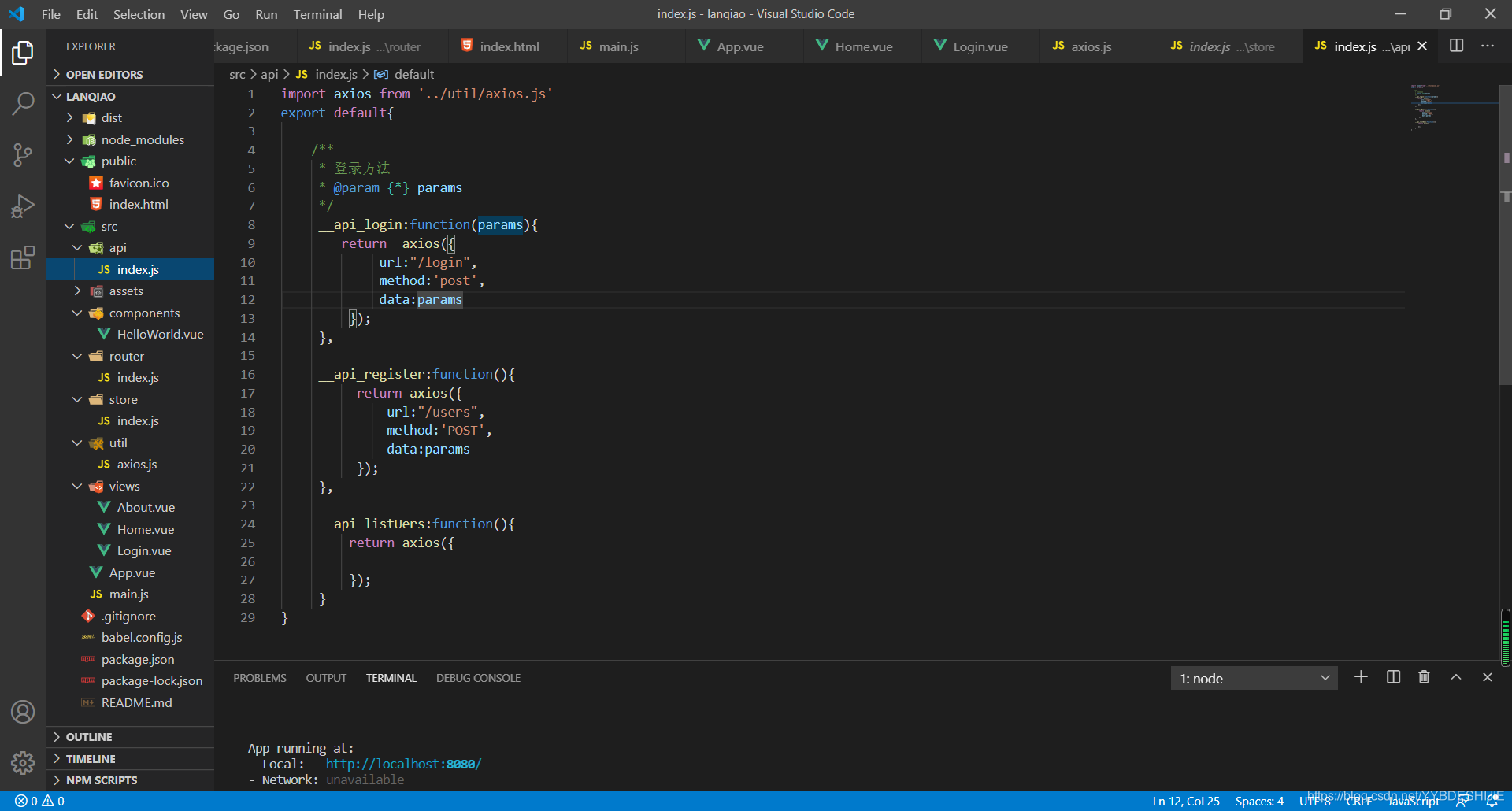This screenshot has width=1512, height=811.
Task: Kill terminal with trash icon
Action: click(1424, 677)
